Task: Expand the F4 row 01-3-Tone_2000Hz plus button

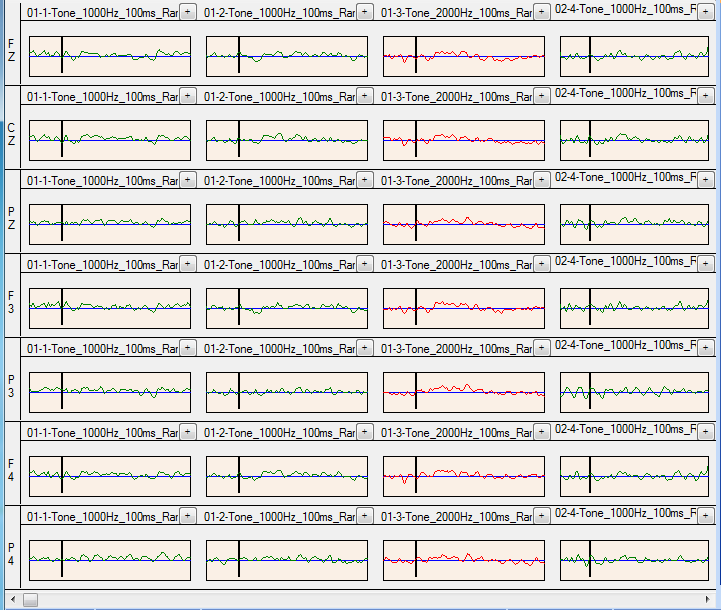Action: [x=542, y=432]
